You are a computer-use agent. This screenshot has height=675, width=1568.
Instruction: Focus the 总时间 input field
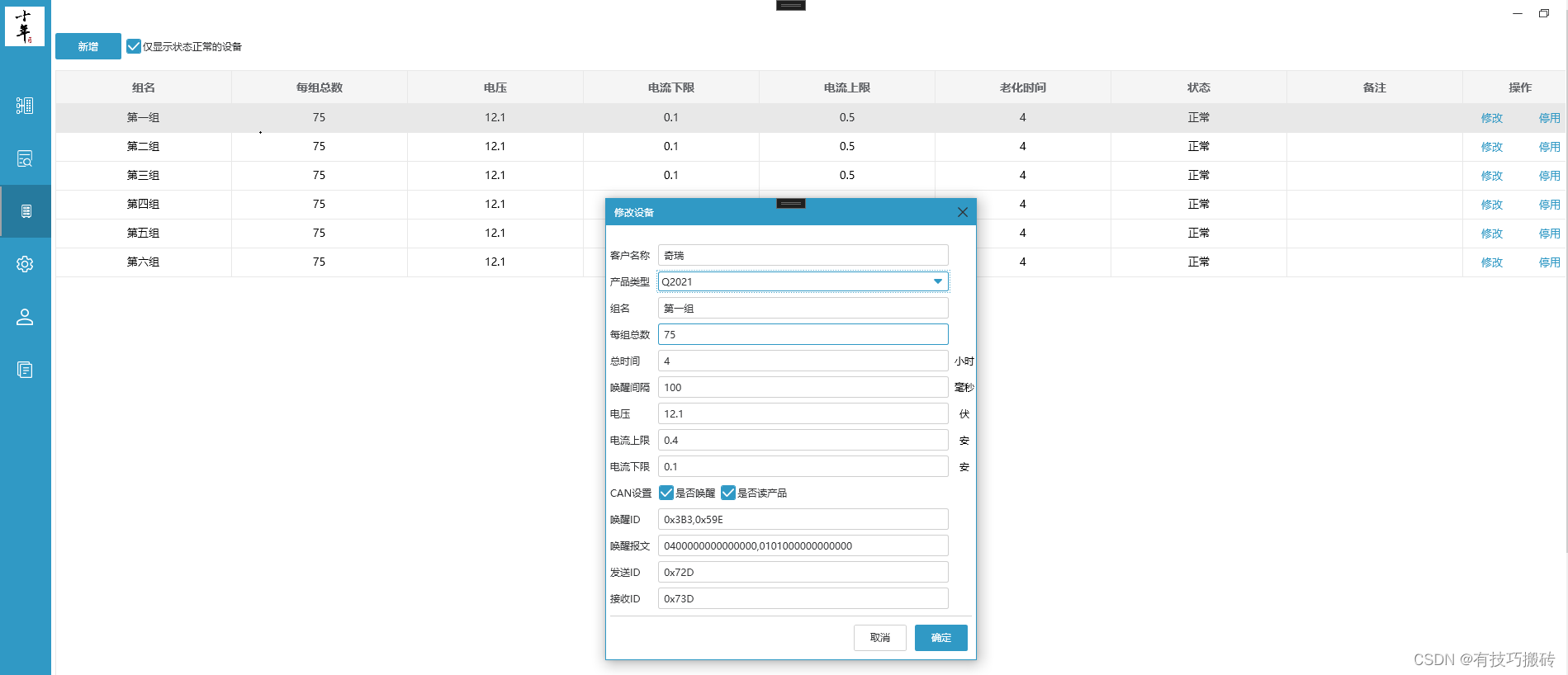[x=803, y=361]
